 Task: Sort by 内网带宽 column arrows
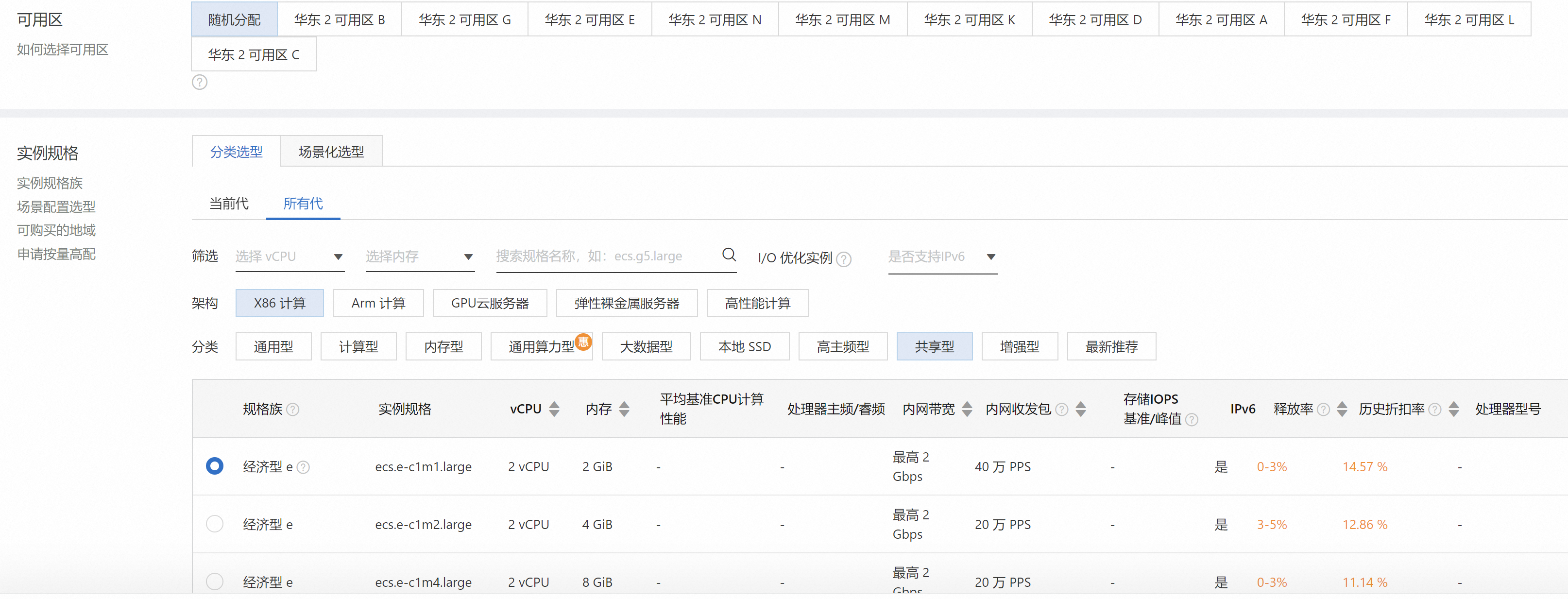(967, 409)
